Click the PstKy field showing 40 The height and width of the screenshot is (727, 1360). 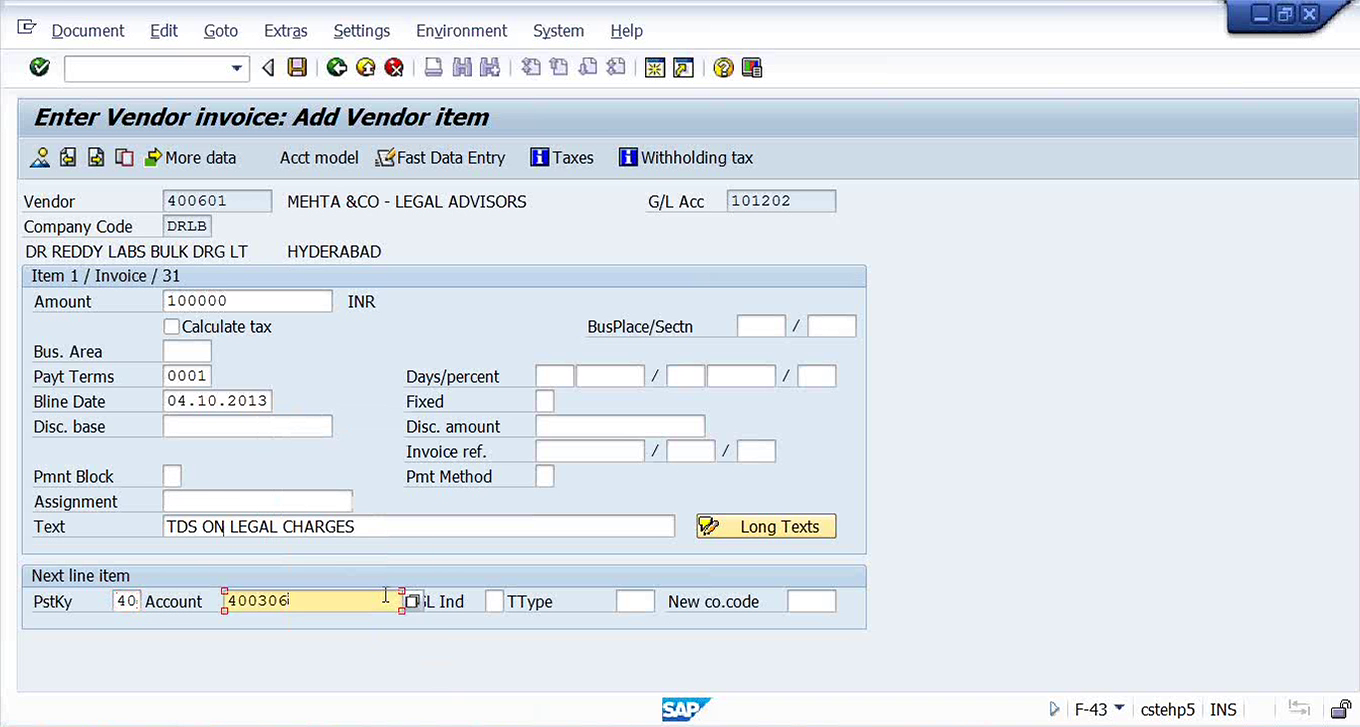pyautogui.click(x=126, y=601)
